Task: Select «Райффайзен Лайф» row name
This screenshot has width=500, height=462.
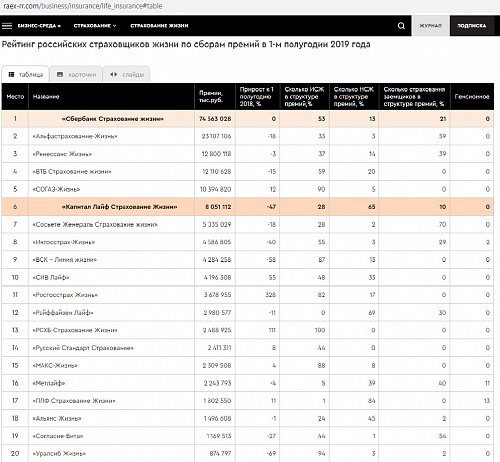Action: [x=63, y=313]
